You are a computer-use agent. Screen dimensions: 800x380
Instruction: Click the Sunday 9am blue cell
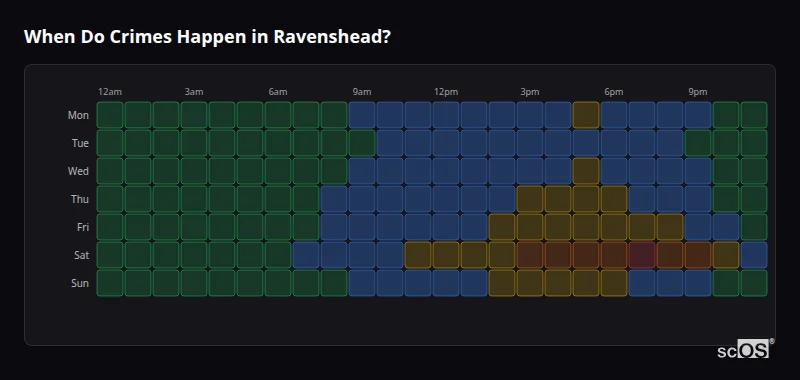click(362, 283)
